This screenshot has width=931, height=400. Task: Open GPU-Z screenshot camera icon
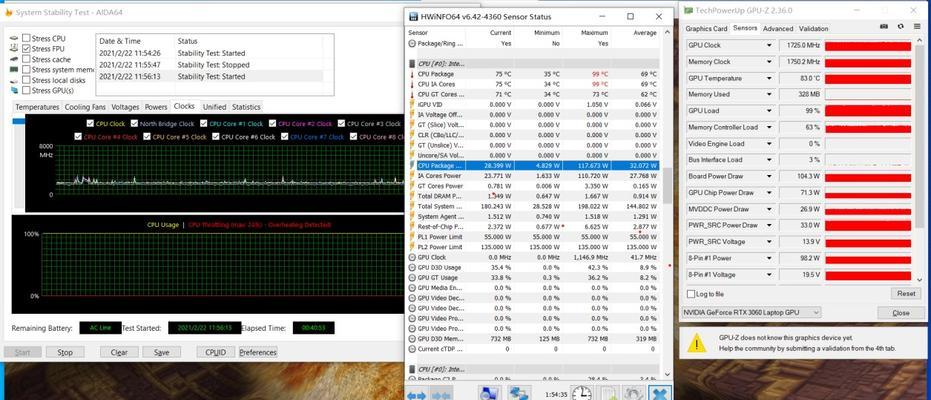884,27
